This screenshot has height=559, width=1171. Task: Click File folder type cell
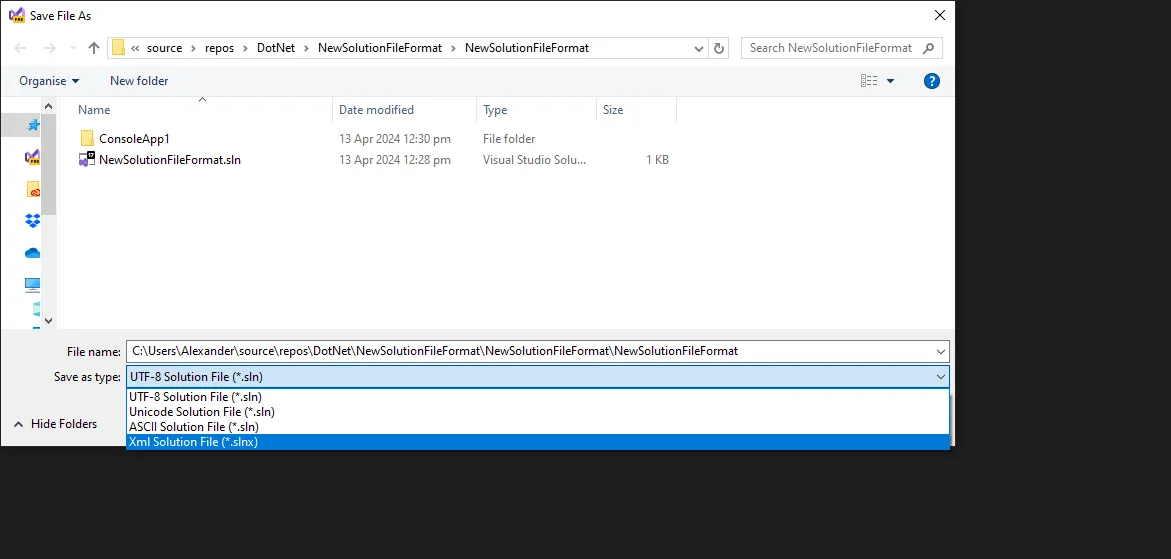click(509, 139)
